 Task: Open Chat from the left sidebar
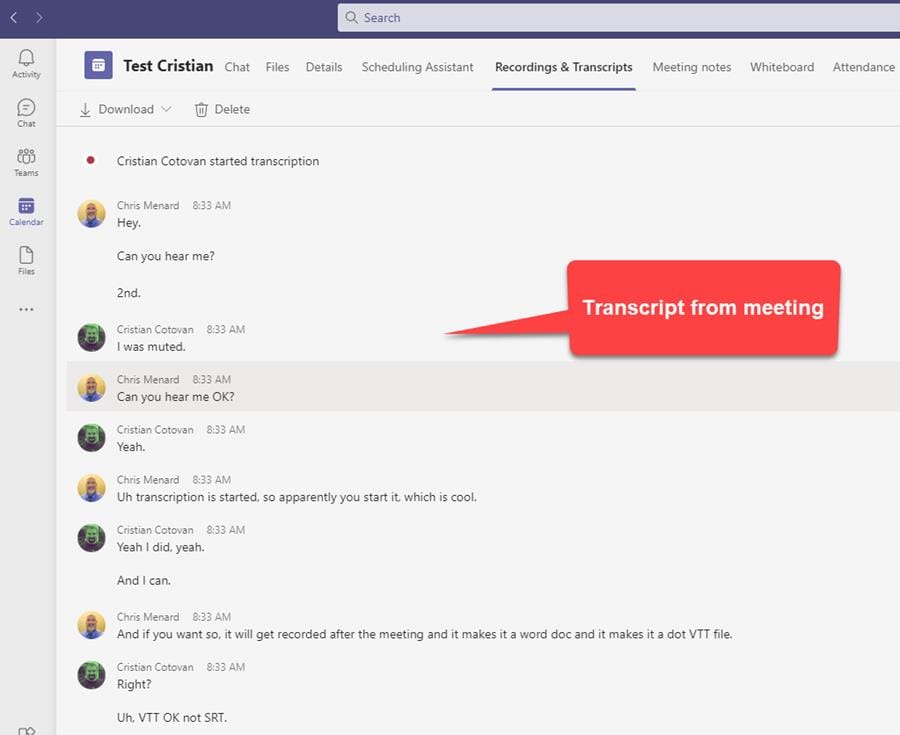pyautogui.click(x=26, y=111)
